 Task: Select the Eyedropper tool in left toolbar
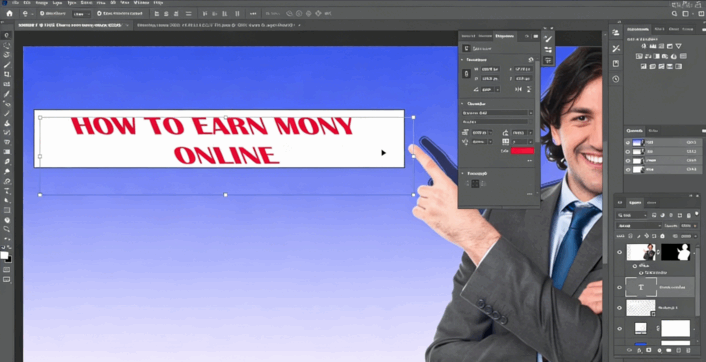(7, 94)
